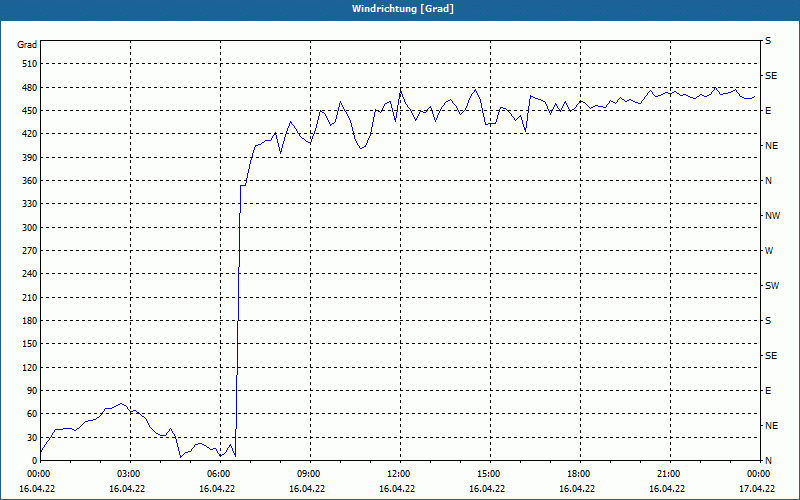The width and height of the screenshot is (800, 500).
Task: Click the y-axis value '180'
Action: (30, 321)
